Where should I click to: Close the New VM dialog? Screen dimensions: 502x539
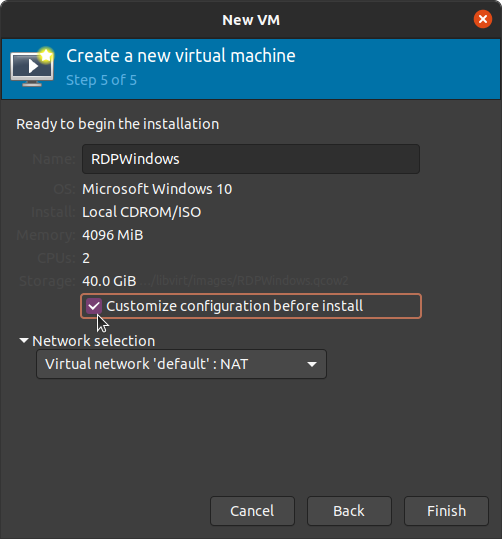[x=482, y=19]
